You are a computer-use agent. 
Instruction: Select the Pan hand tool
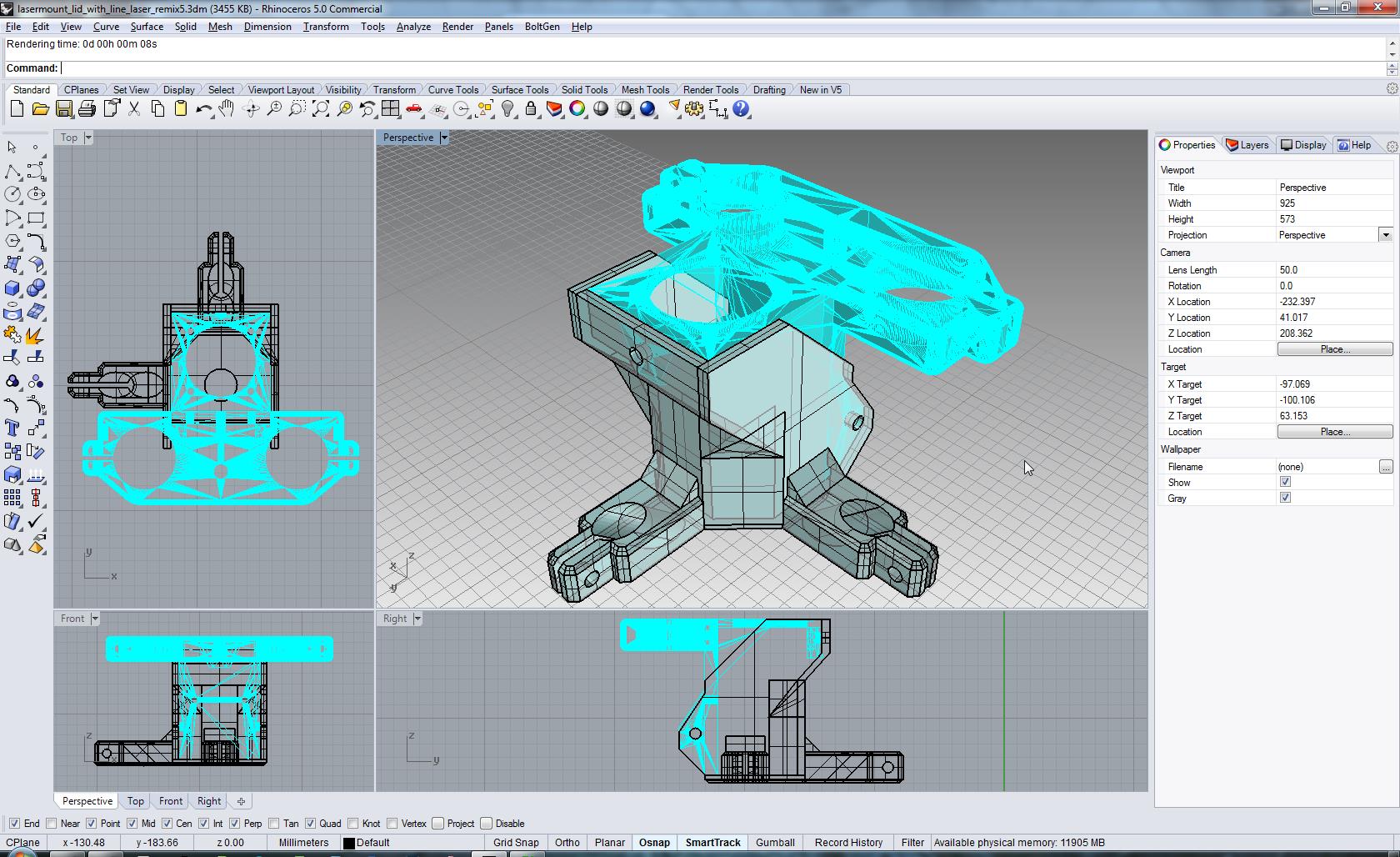click(227, 109)
